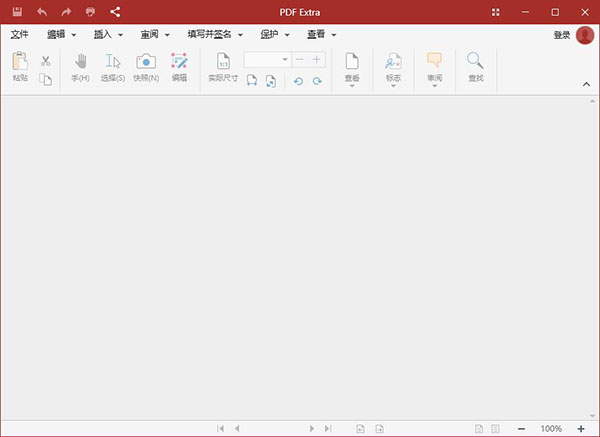This screenshot has width=600, height=437.
Task: Open the 保护 menu
Action: point(274,34)
